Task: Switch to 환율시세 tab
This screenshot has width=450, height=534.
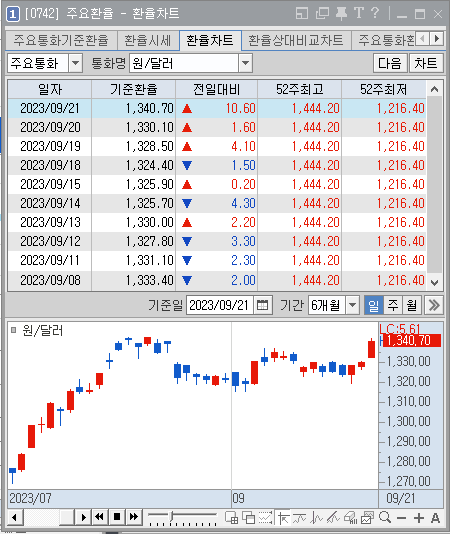Action: click(x=148, y=41)
